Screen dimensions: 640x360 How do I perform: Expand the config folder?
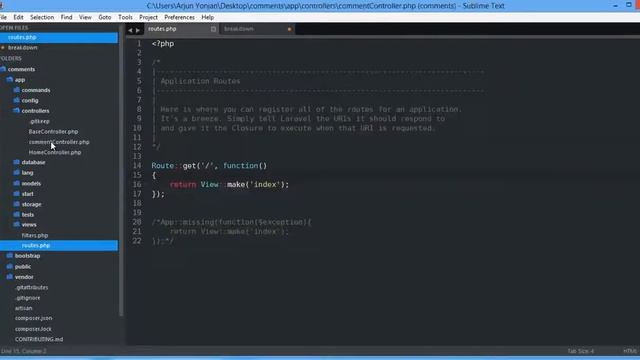(29, 100)
